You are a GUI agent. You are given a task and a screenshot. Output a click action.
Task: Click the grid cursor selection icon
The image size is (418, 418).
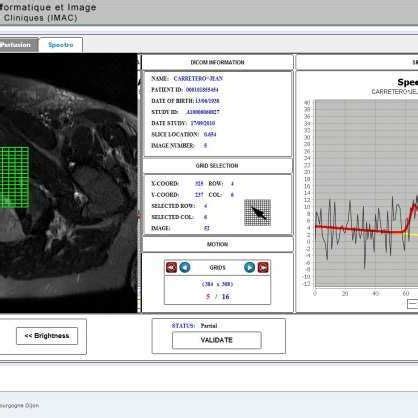[x=257, y=213]
